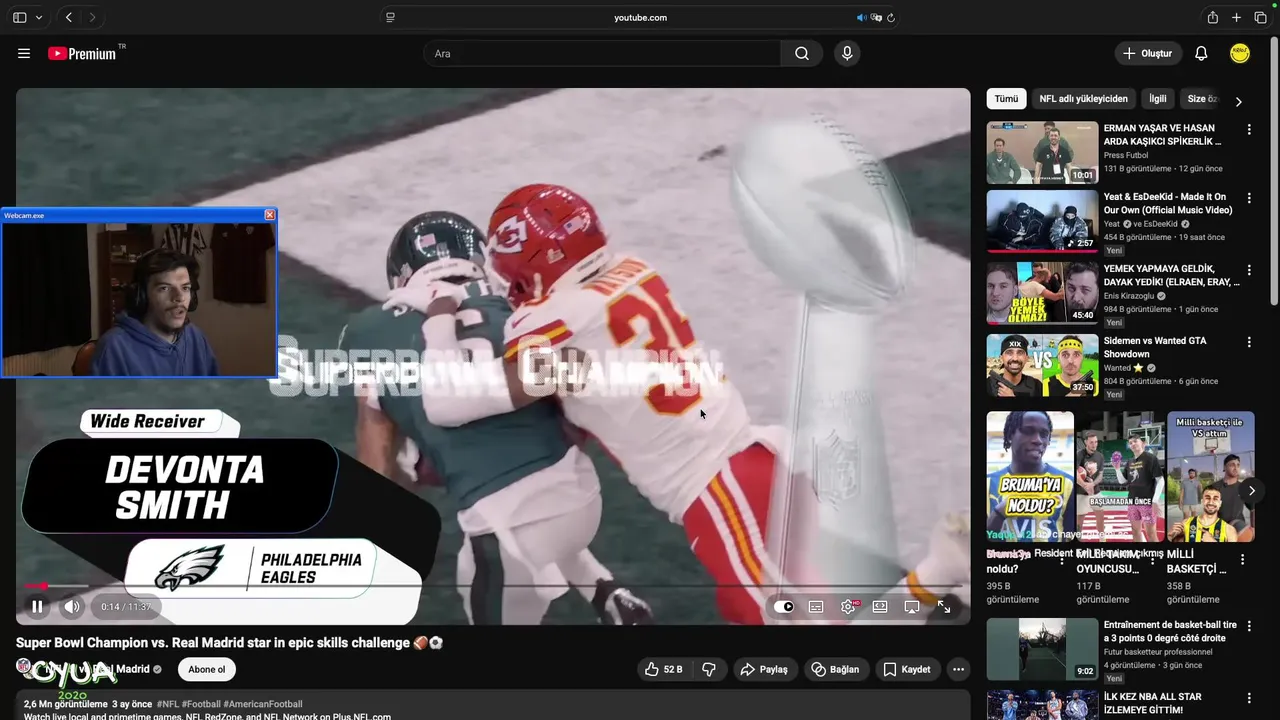The height and width of the screenshot is (720, 1280).
Task: Enter fullscreen mode
Action: [x=944, y=606]
